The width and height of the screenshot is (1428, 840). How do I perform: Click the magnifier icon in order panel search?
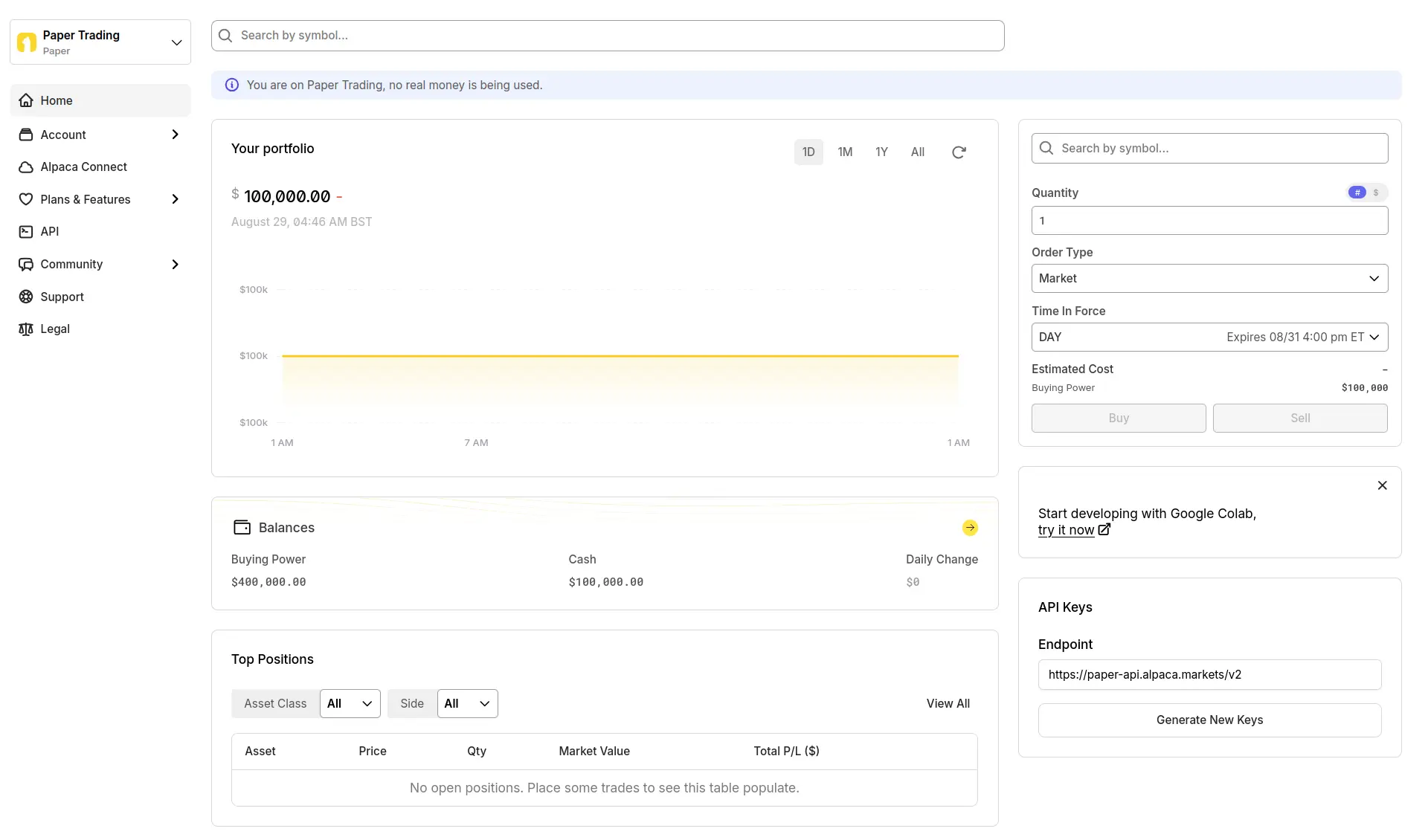1046,148
